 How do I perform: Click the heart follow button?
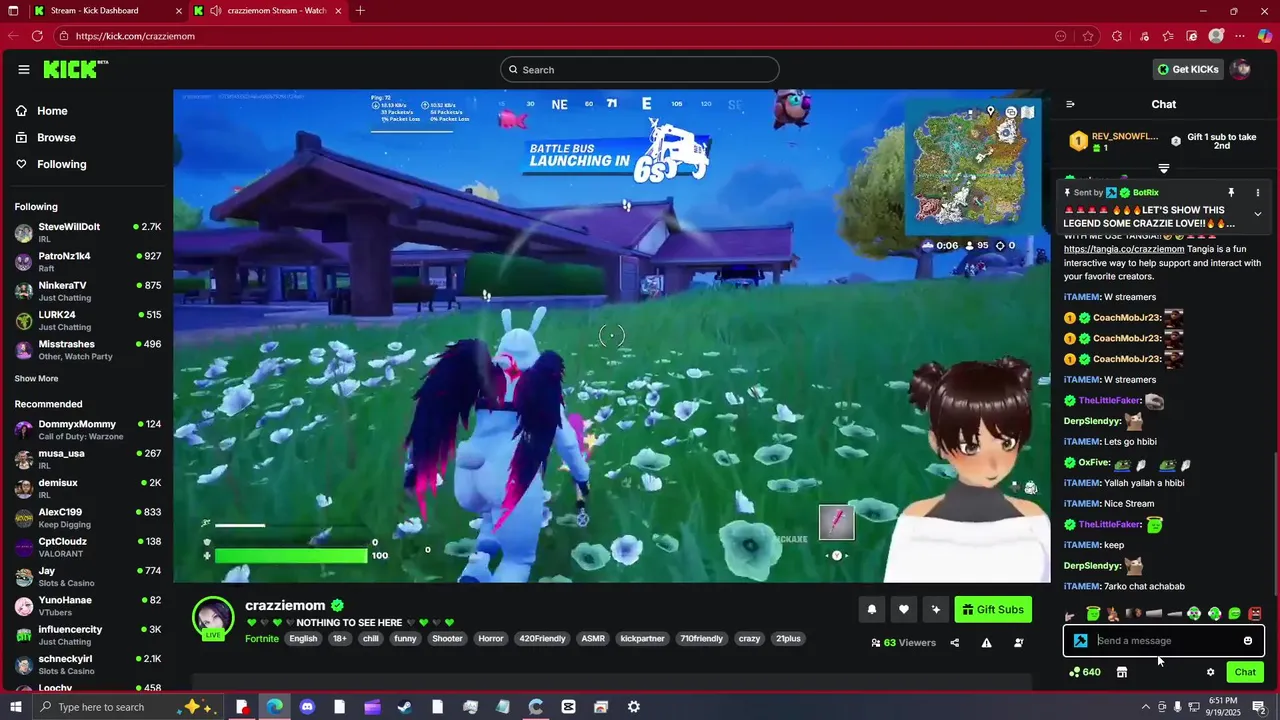(x=904, y=609)
